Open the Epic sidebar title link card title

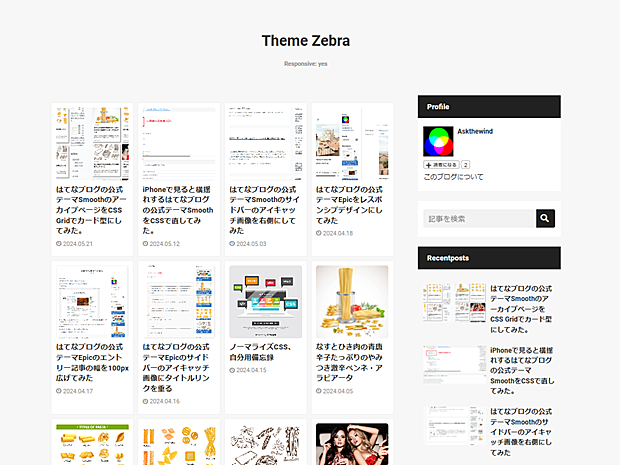176,367
